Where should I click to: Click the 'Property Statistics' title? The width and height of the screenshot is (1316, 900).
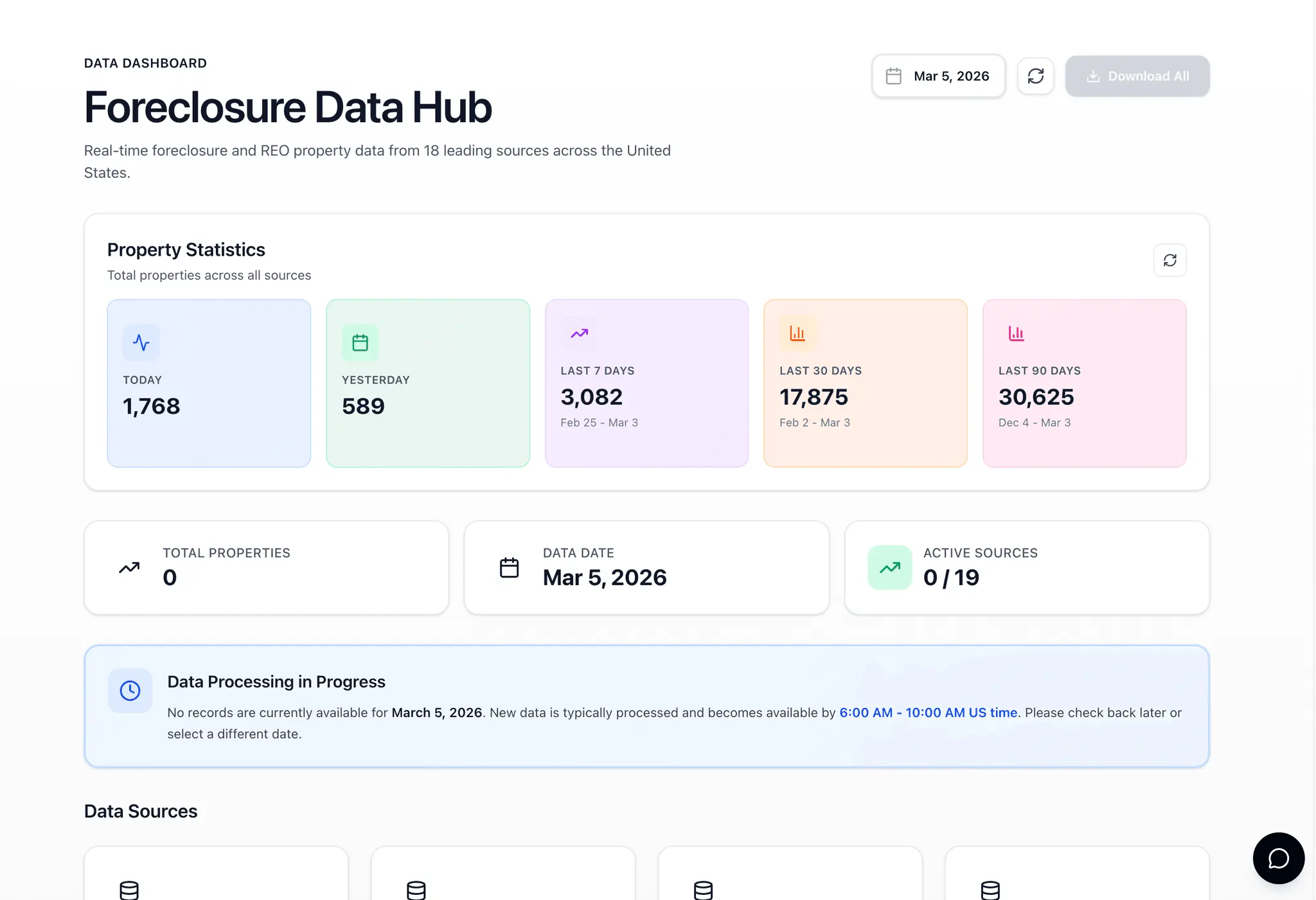tap(186, 249)
